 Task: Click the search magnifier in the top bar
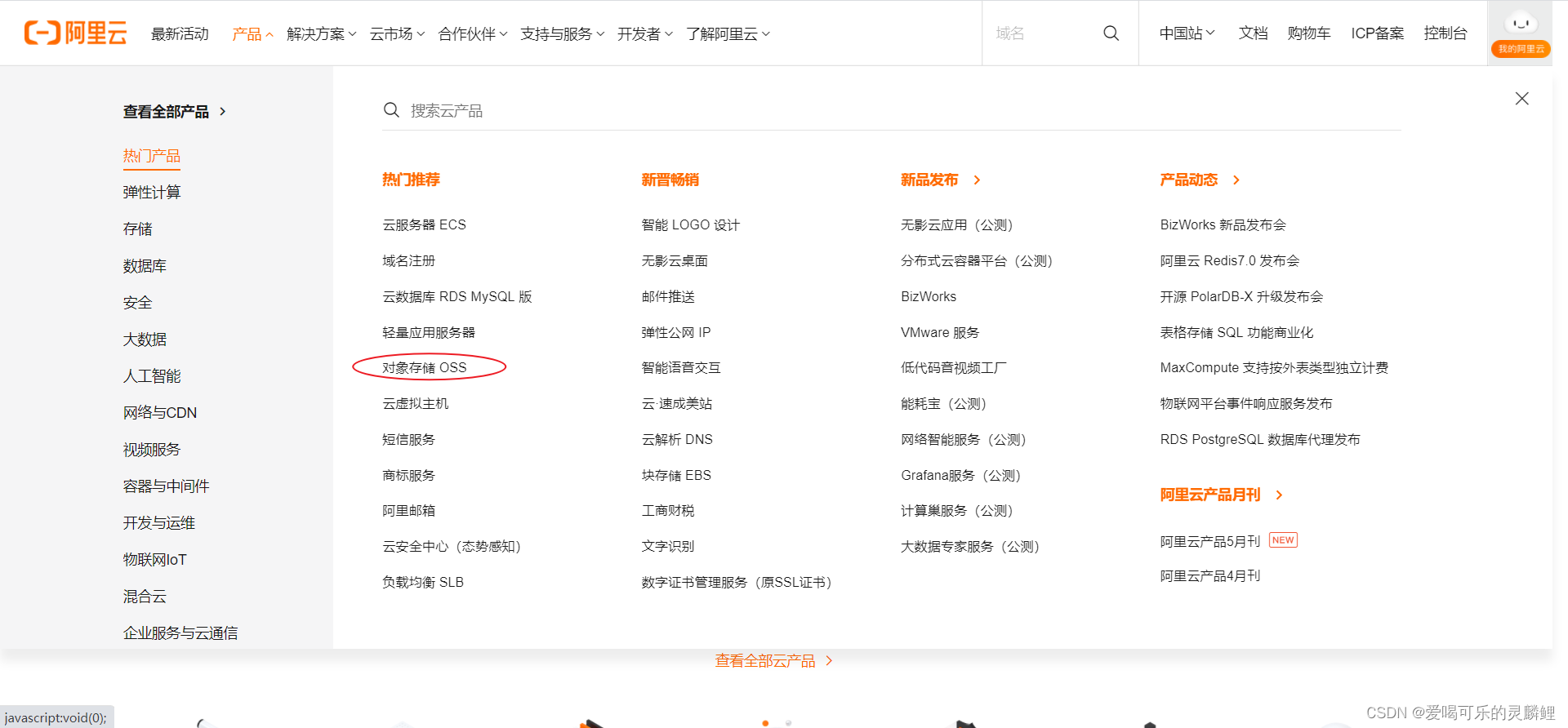pyautogui.click(x=1111, y=33)
